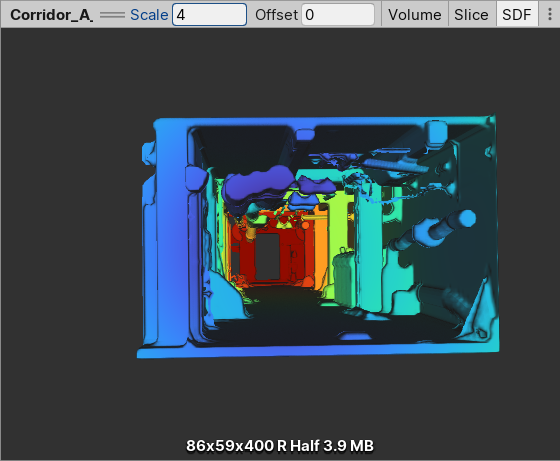Click the Scale label

pos(149,15)
